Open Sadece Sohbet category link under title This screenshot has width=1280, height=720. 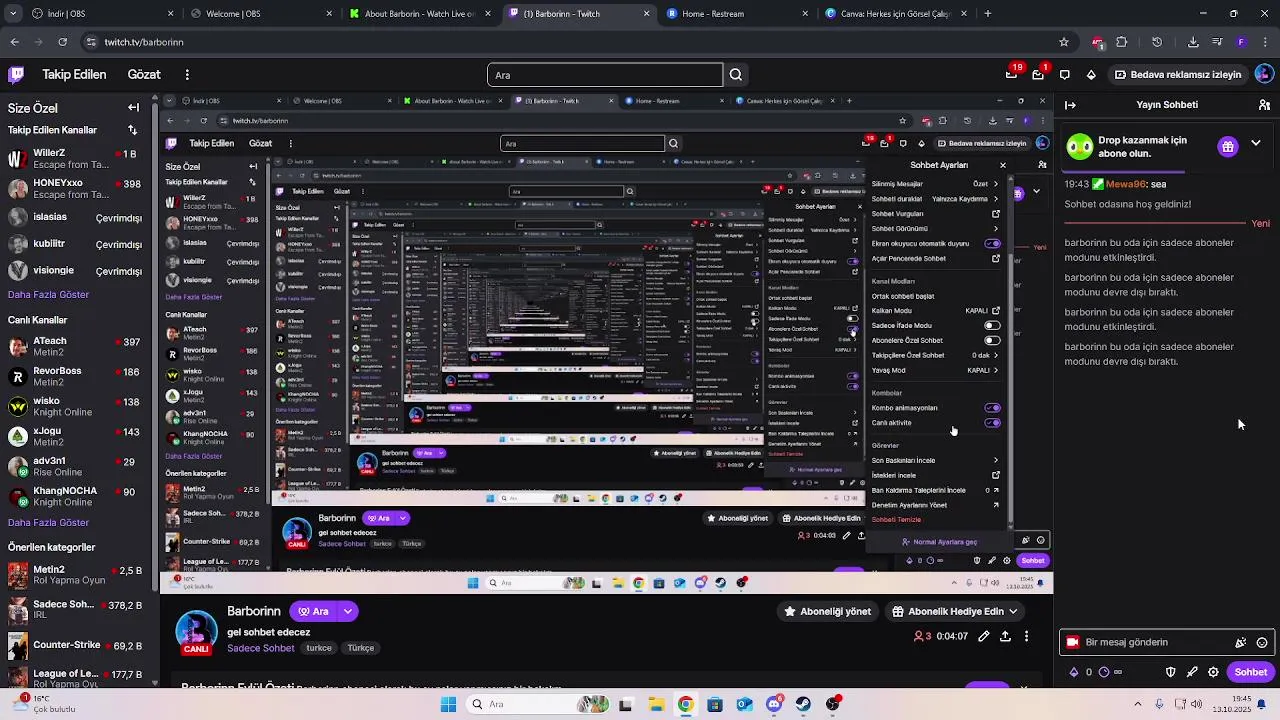(260, 648)
